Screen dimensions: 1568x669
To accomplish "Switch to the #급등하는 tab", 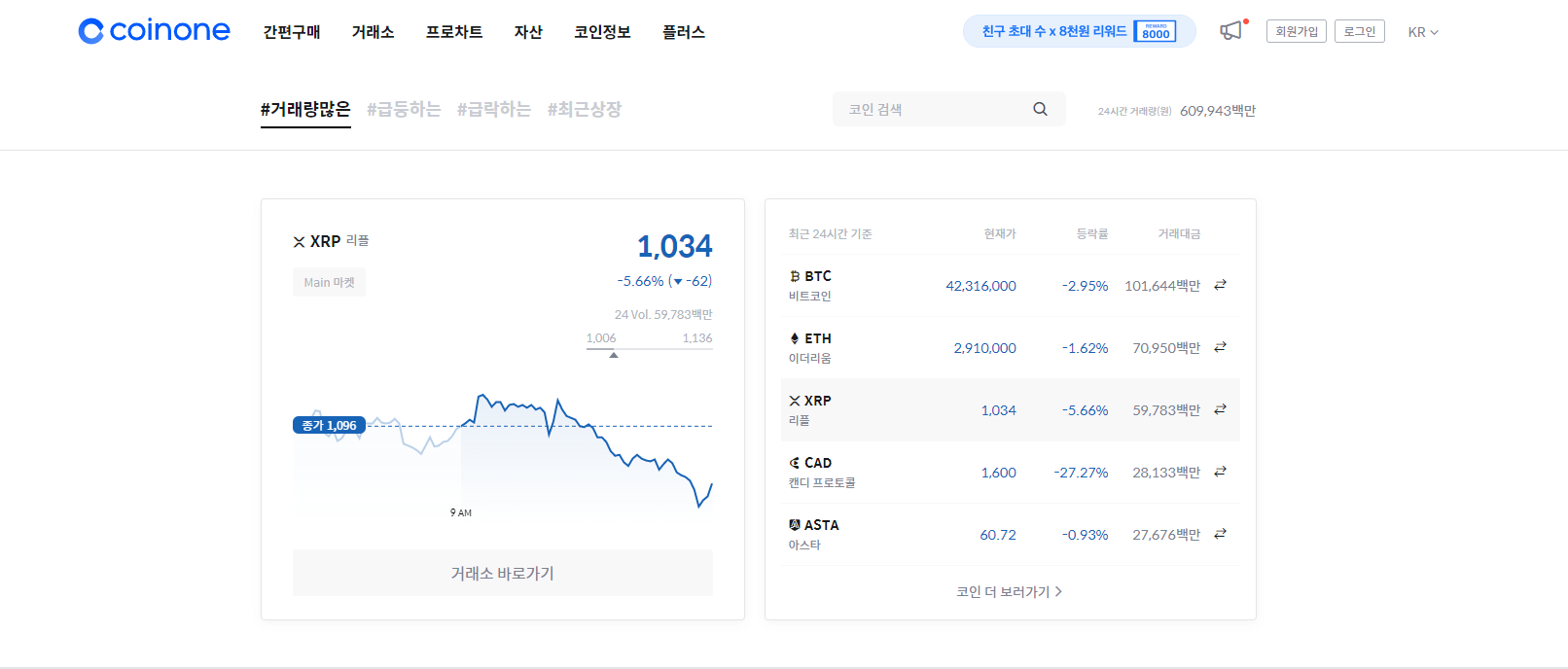I will point(404,110).
